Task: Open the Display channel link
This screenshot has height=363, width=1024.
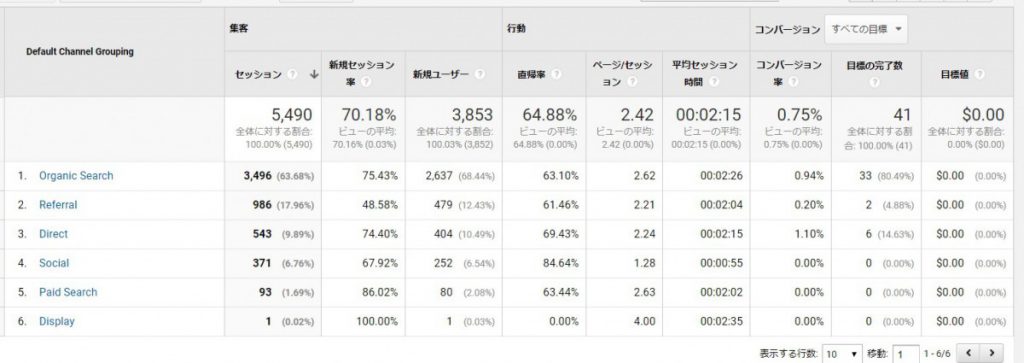Action: [x=57, y=321]
